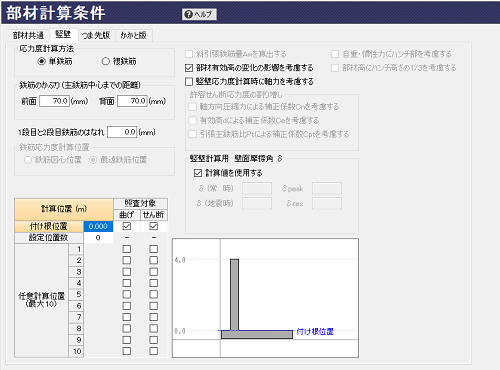Click the 任意計算位置 (最大10) label
Viewport: 500px width, 370px height.
pos(42,300)
